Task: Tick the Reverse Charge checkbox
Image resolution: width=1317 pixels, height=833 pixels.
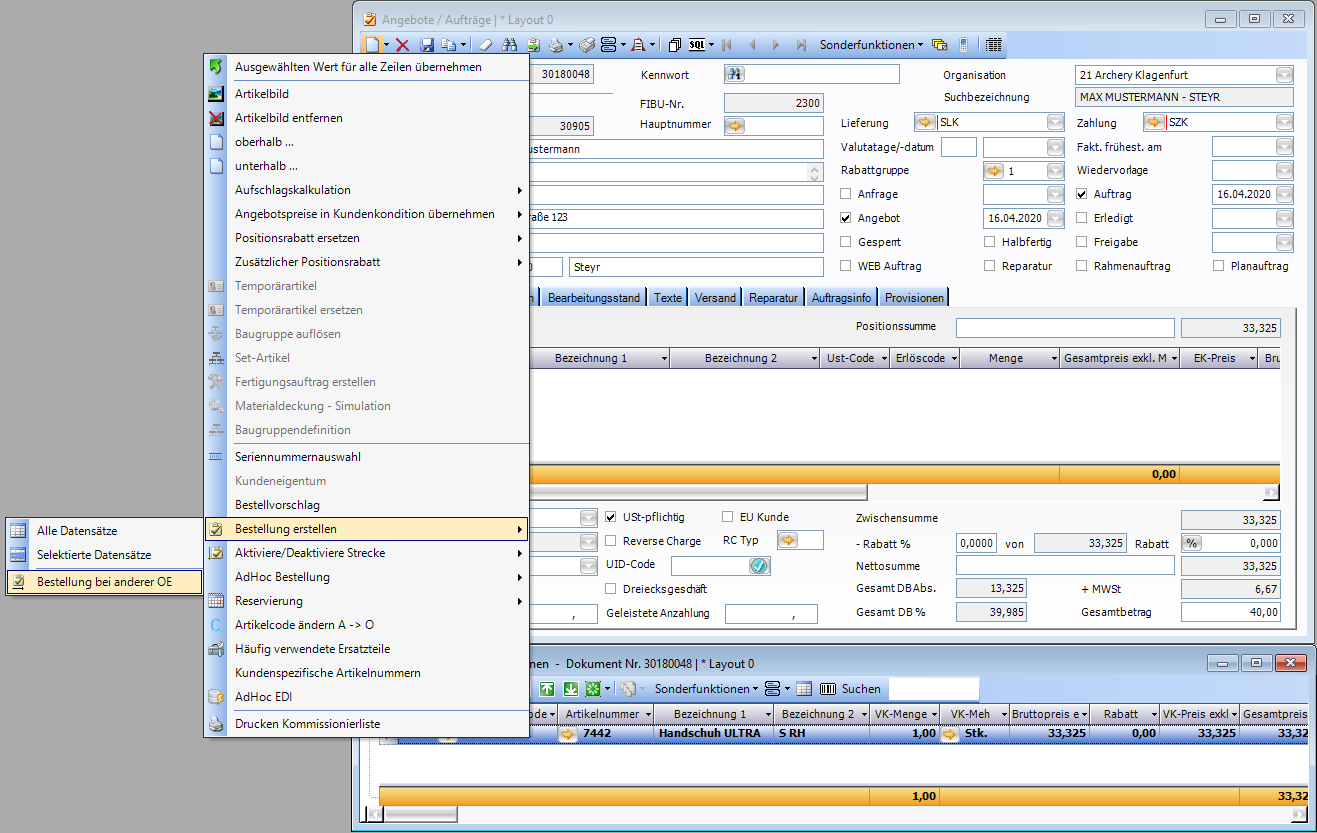Action: click(612, 541)
